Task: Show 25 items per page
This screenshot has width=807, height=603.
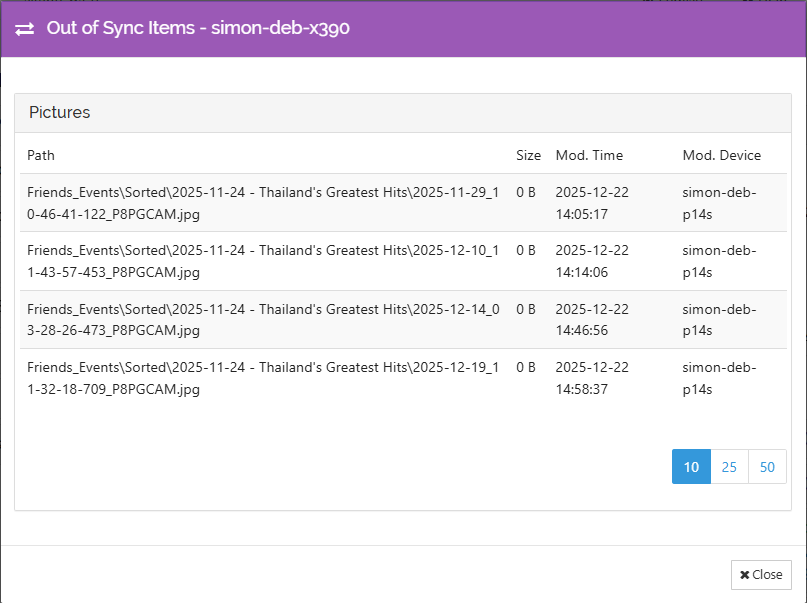Action: (729, 467)
